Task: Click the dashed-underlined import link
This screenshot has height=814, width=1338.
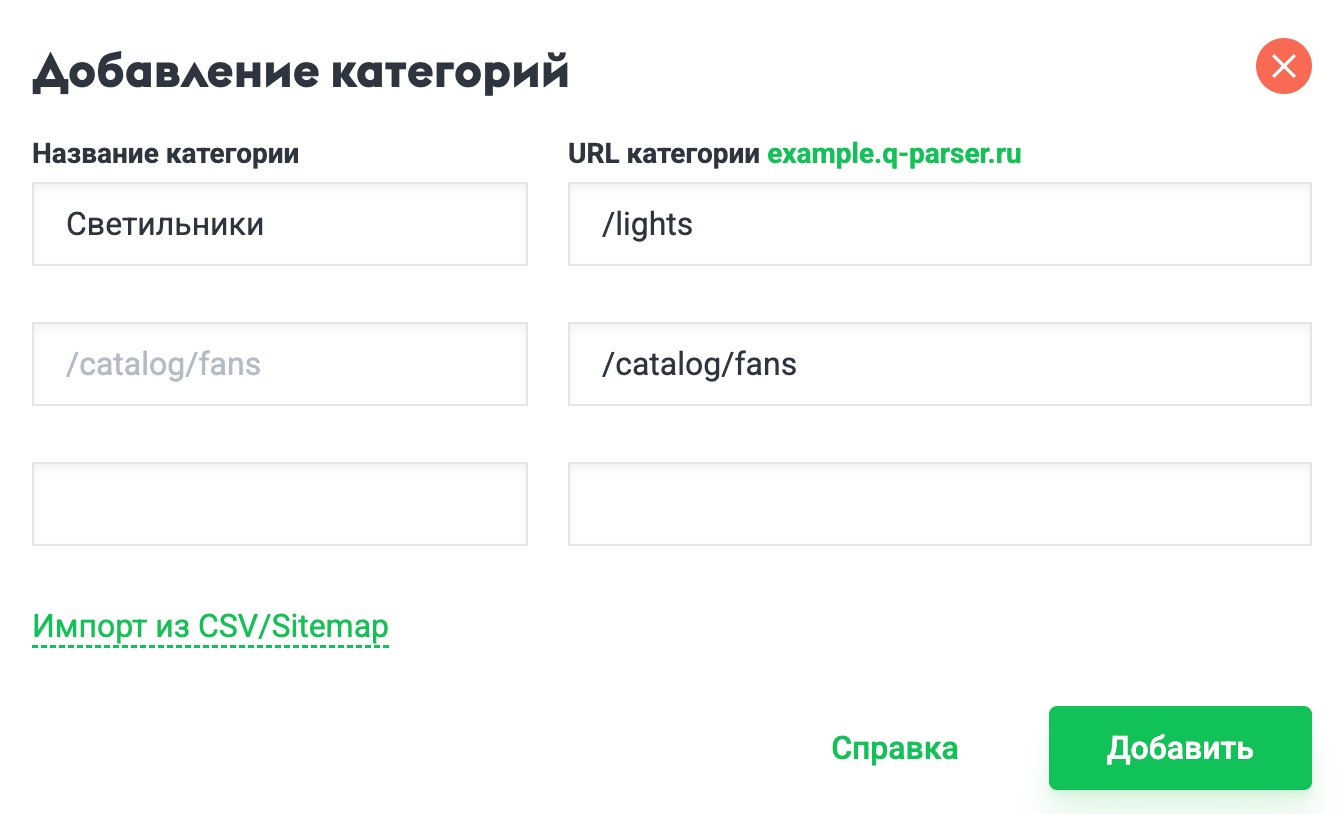Action: coord(211,627)
